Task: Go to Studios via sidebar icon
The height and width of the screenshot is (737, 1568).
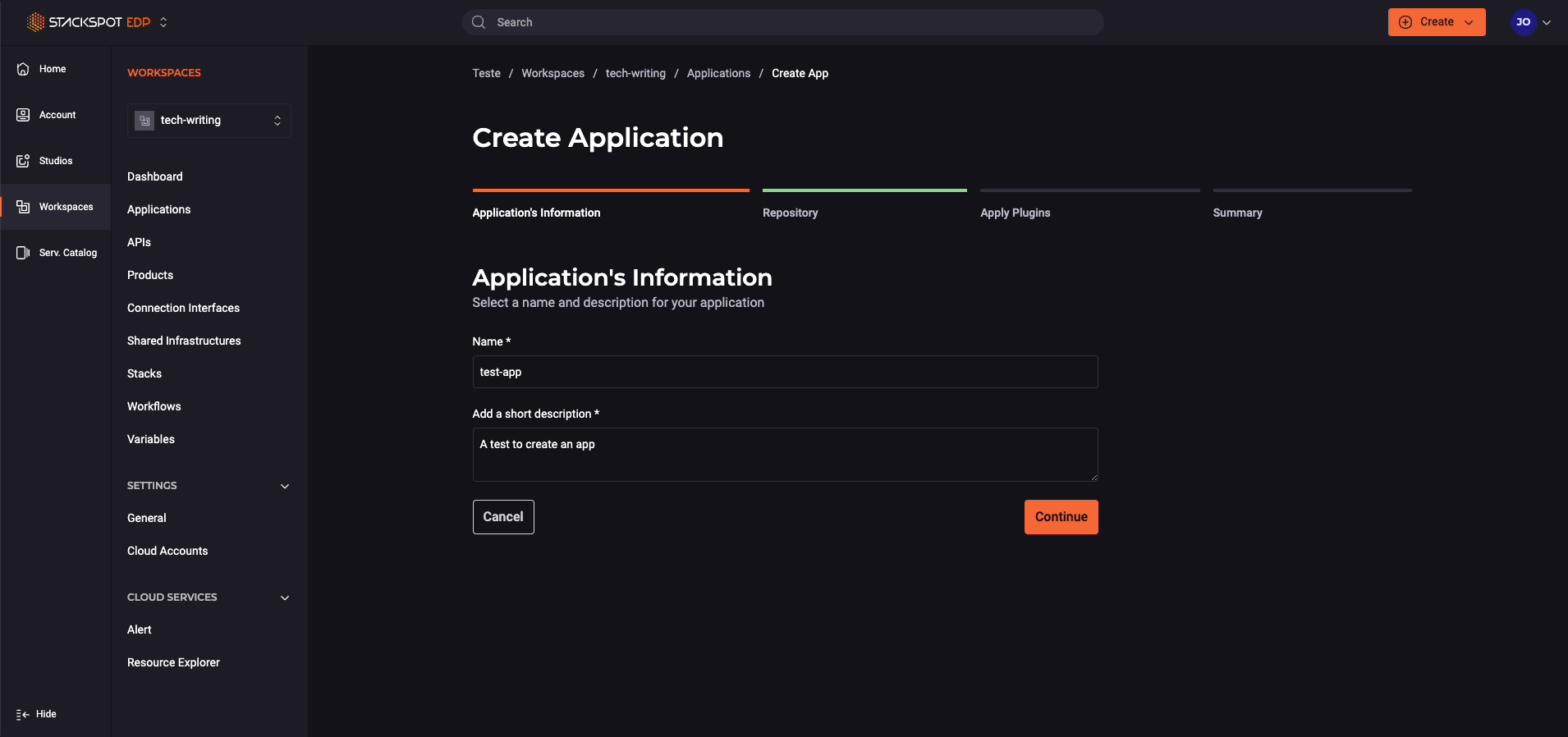Action: pos(23,161)
